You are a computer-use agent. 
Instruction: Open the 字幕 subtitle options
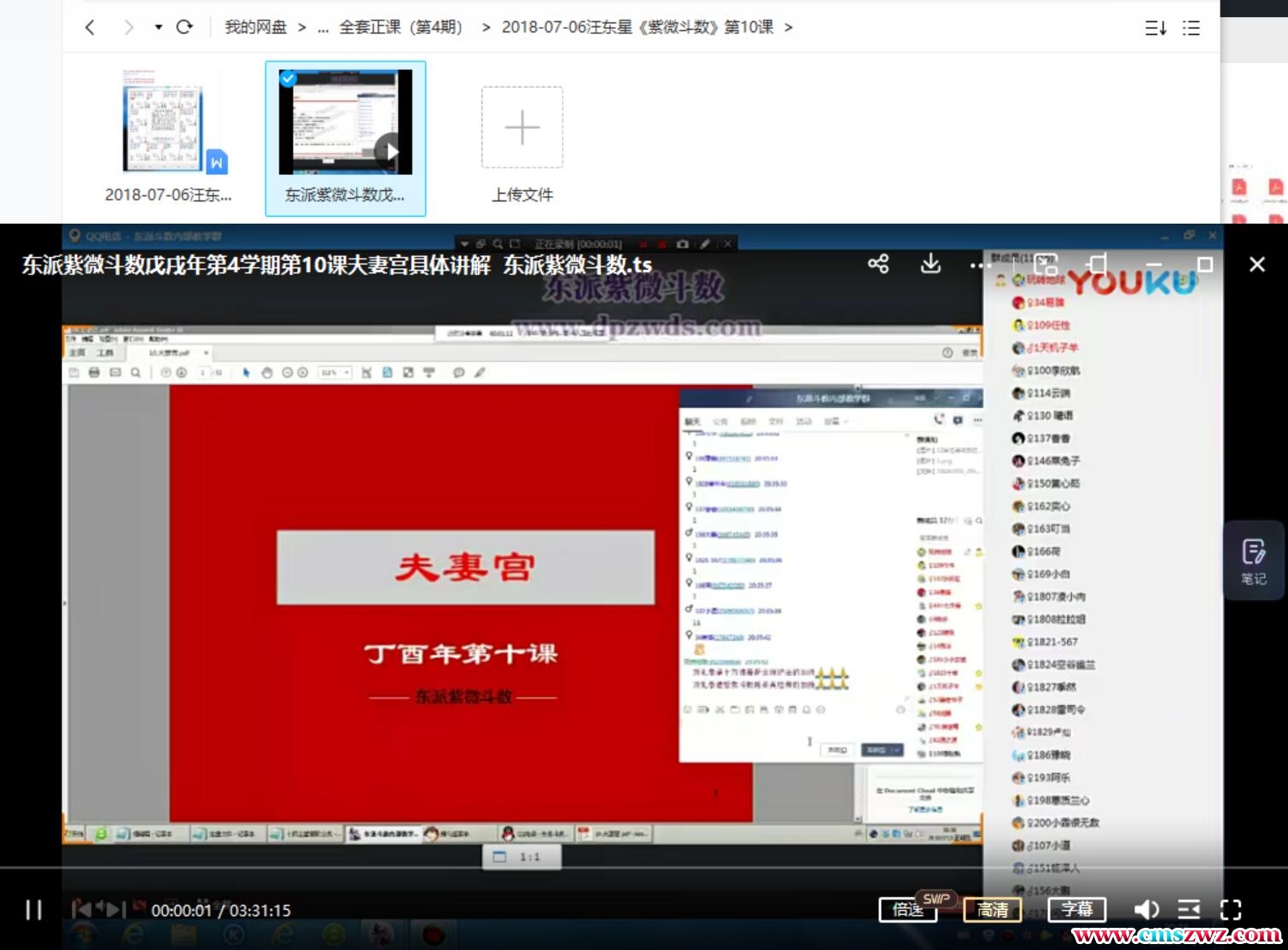pos(1076,910)
